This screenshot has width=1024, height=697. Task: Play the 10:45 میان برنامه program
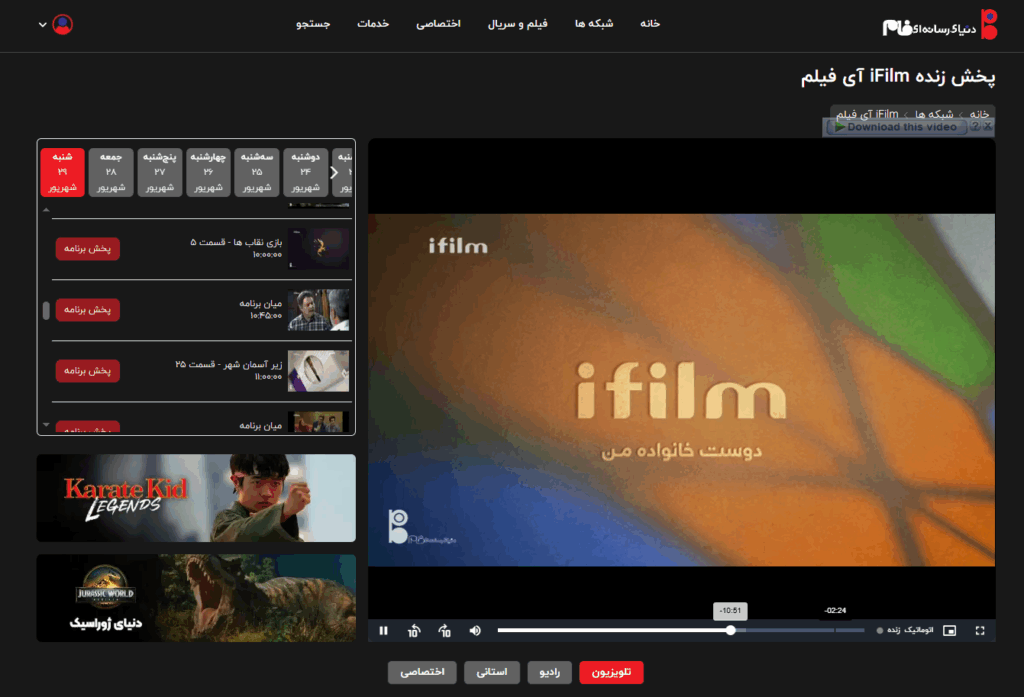click(x=88, y=310)
